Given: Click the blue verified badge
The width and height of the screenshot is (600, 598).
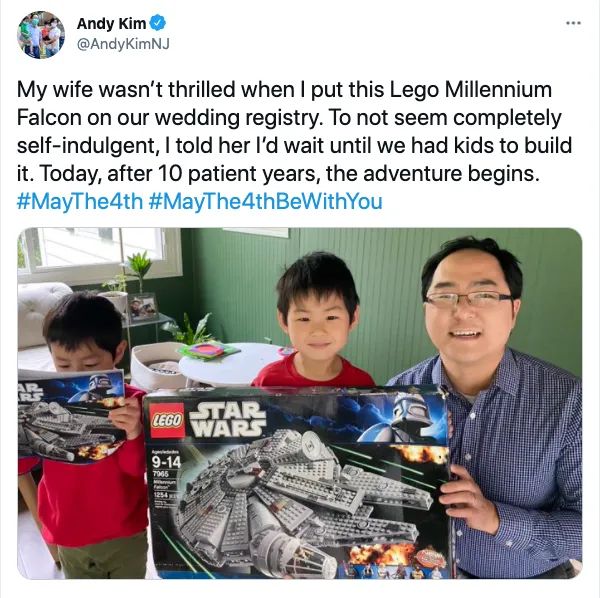Looking at the screenshot, I should click(158, 24).
